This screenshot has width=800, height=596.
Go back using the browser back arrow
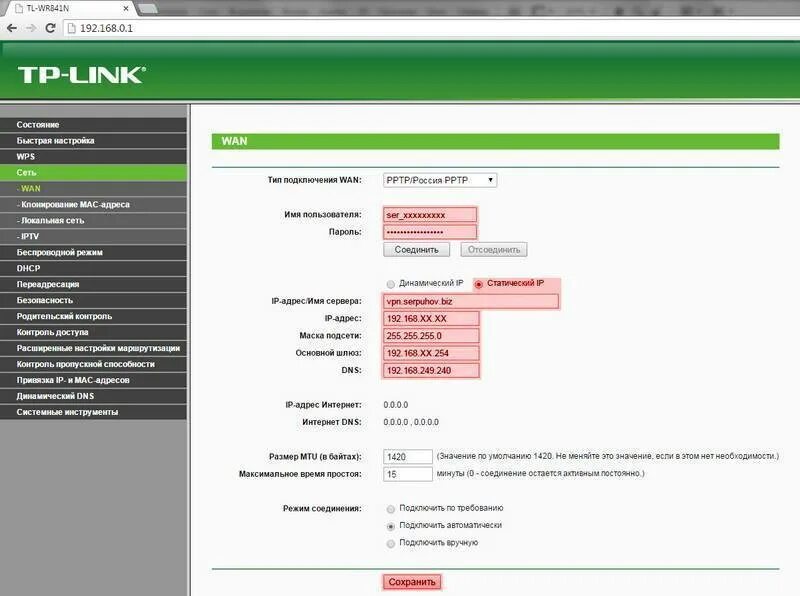click(12, 28)
